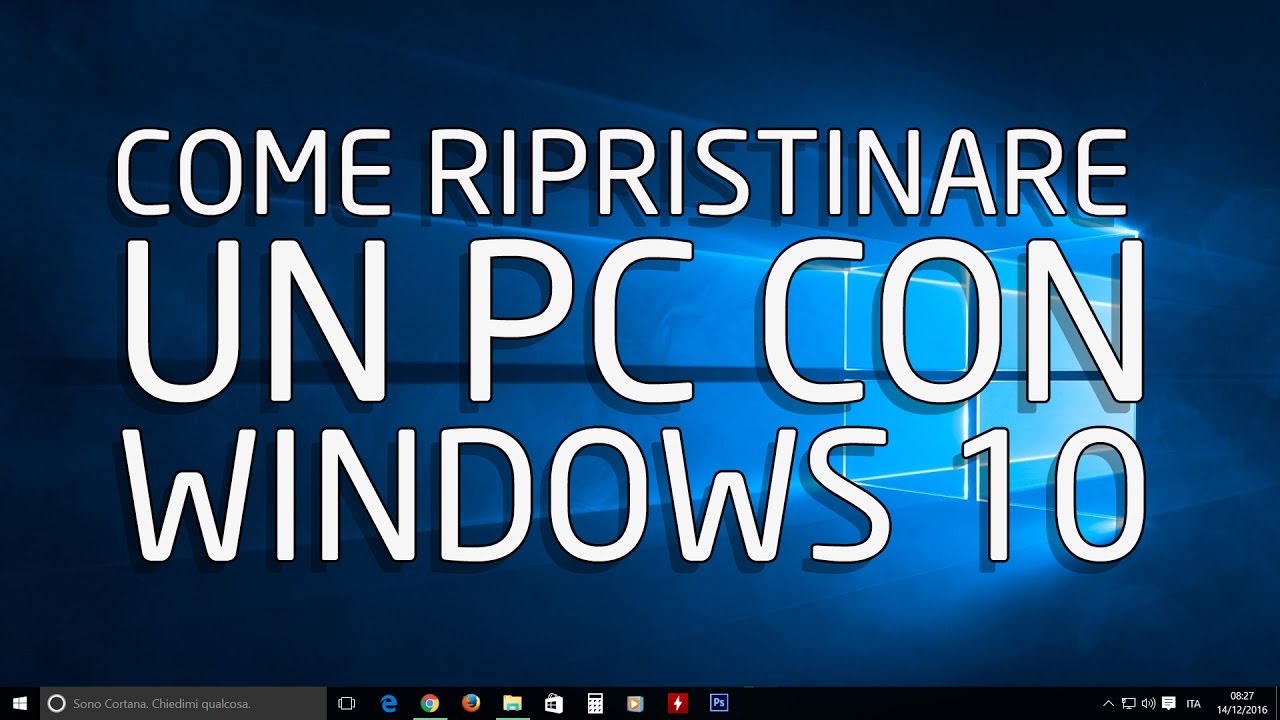This screenshot has width=1280, height=720.
Task: Open the Action Center notifications icon
Action: (1169, 703)
